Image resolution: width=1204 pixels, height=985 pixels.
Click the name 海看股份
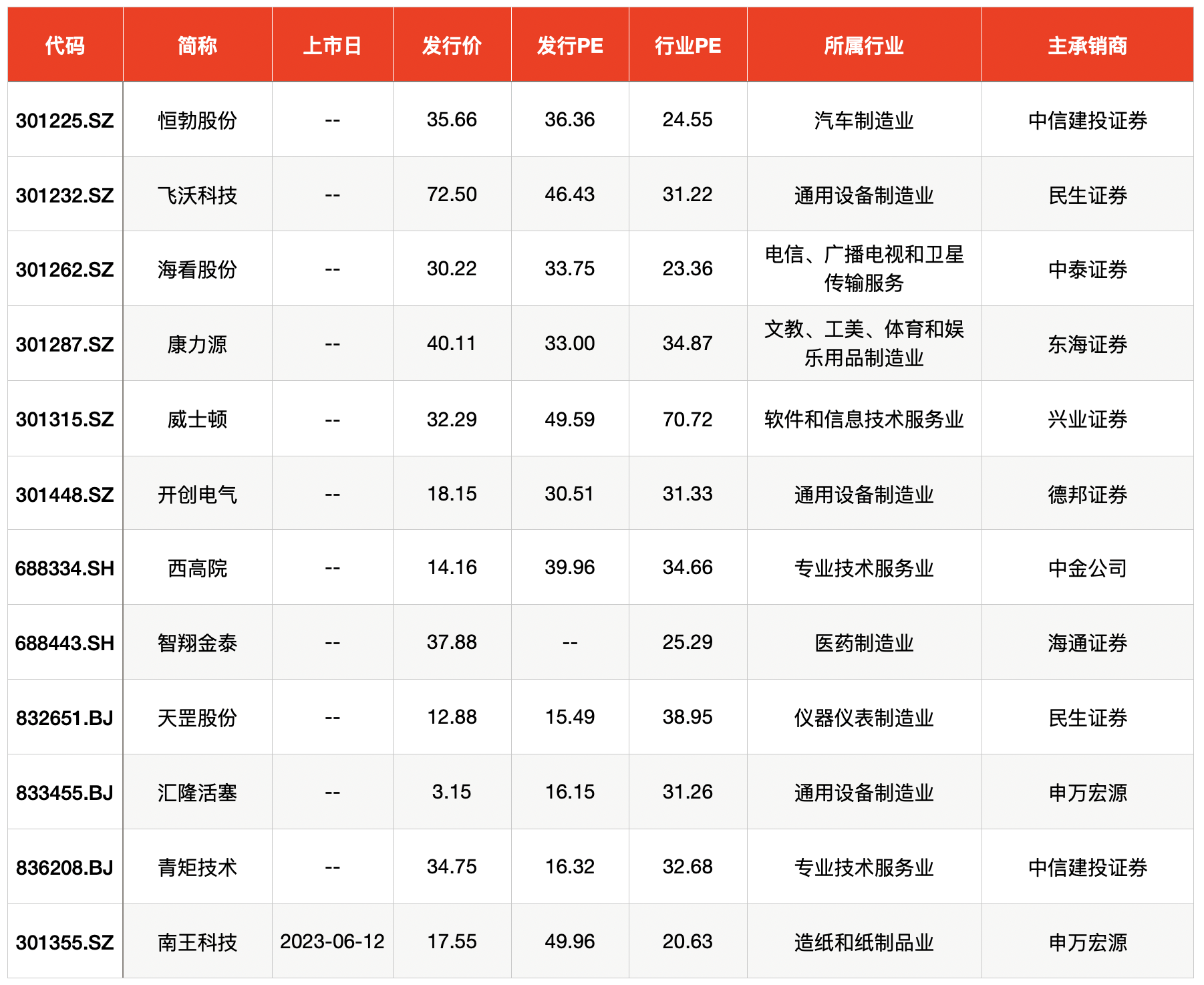point(197,269)
